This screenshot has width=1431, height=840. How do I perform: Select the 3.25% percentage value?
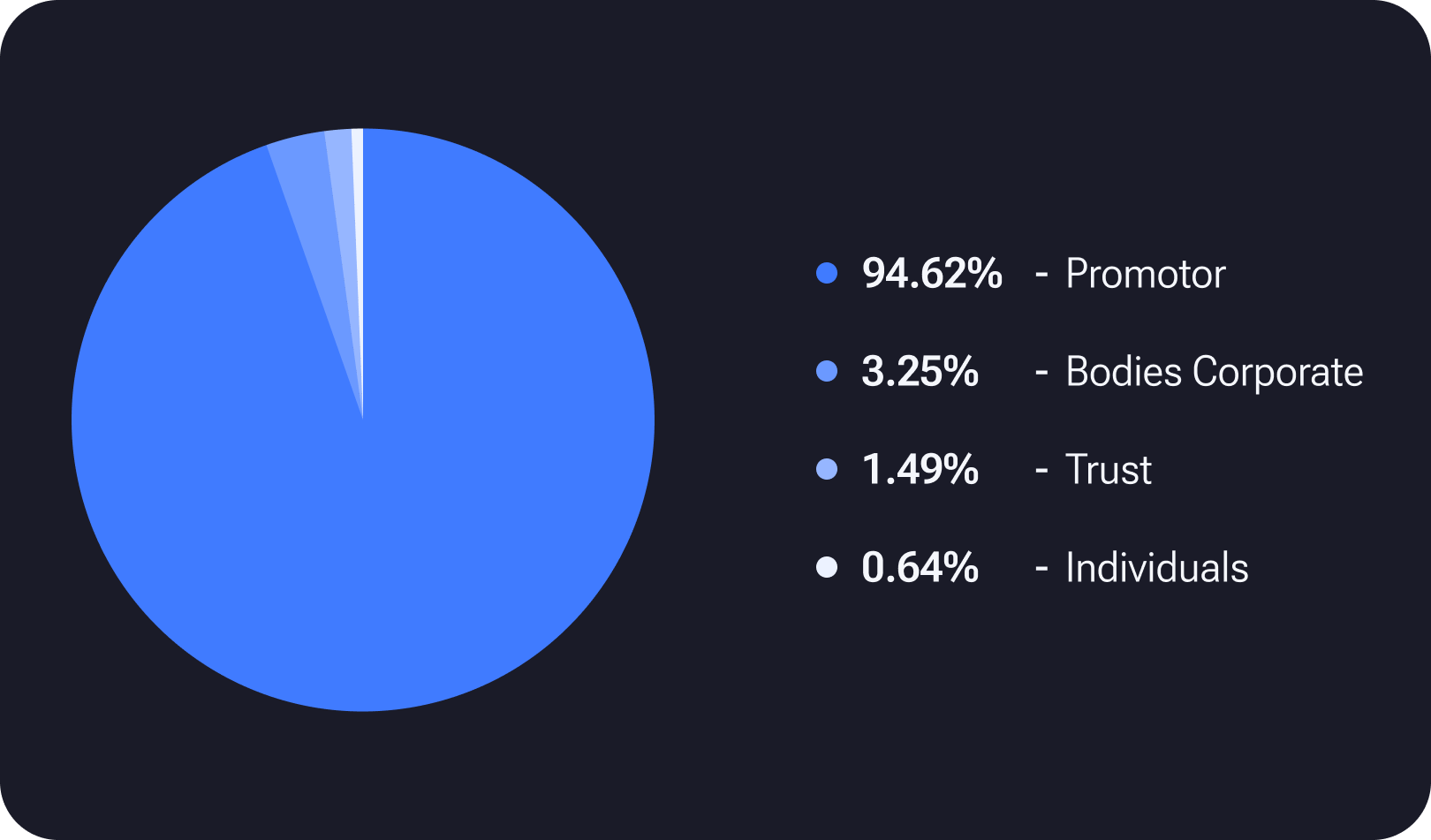[920, 372]
